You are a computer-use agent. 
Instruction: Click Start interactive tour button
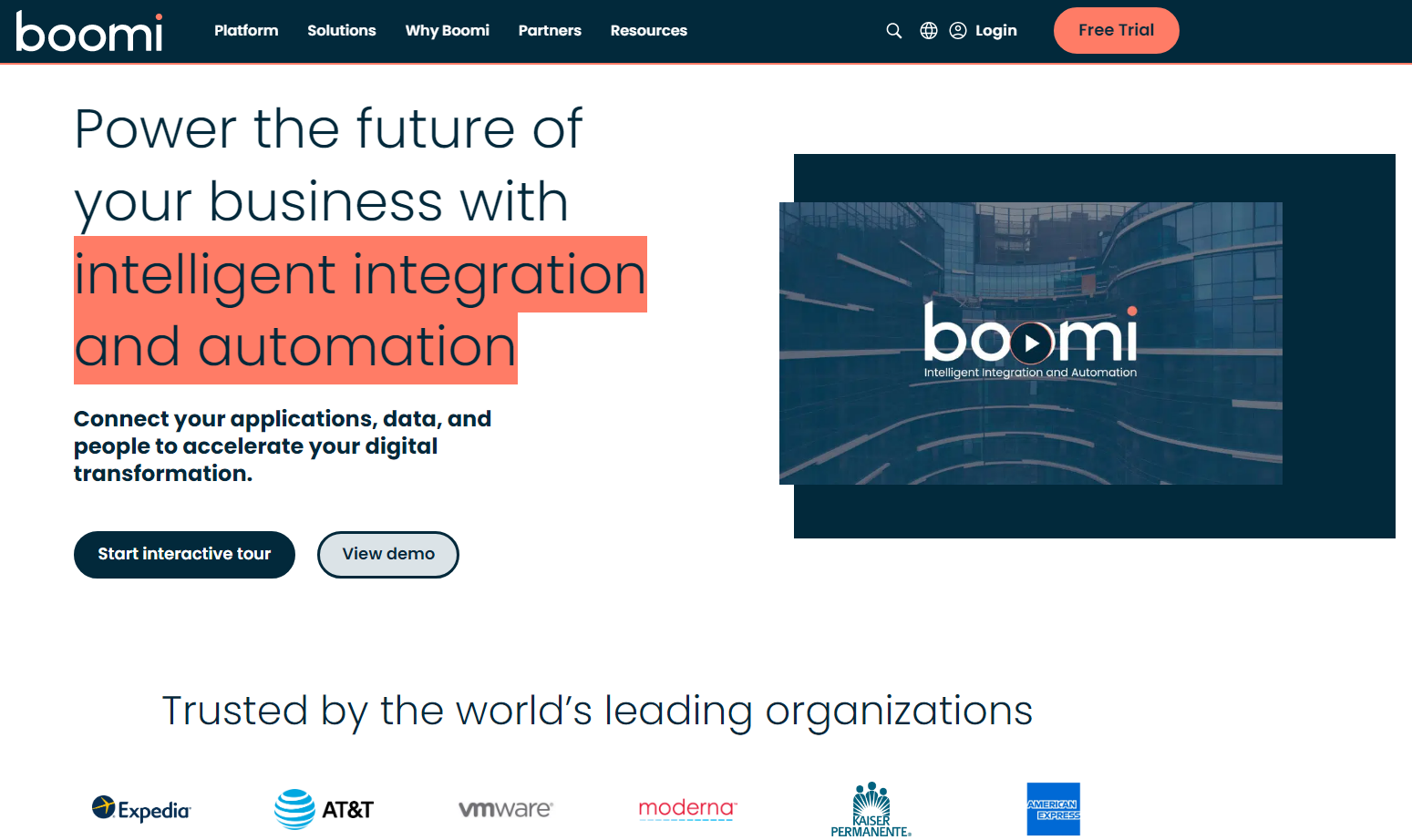pyautogui.click(x=184, y=555)
